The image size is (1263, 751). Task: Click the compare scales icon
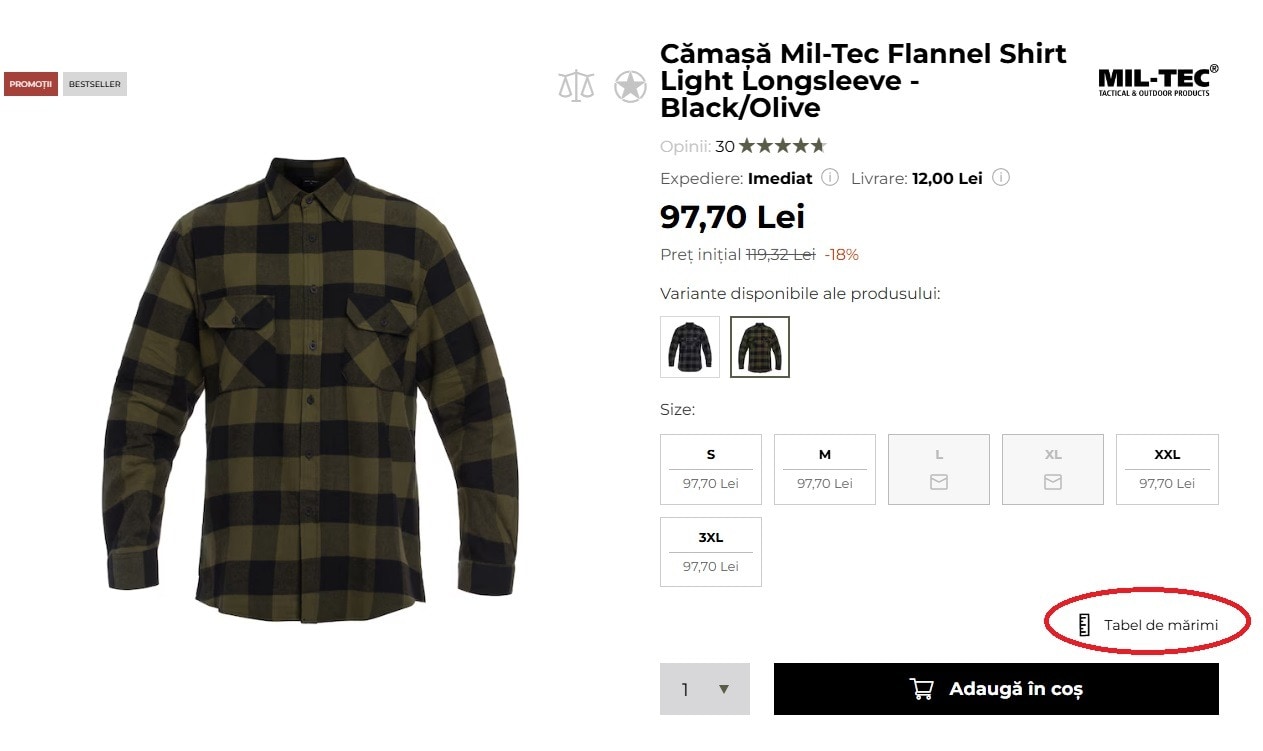(x=576, y=86)
